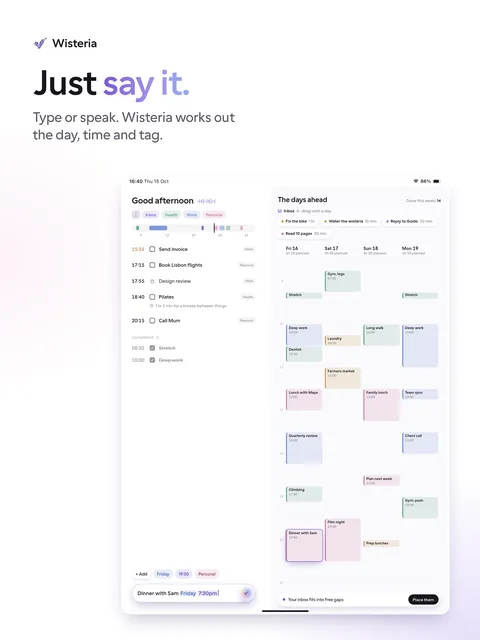480x640 pixels.
Task: Open the Lunch with Maya event
Action: pos(304,400)
